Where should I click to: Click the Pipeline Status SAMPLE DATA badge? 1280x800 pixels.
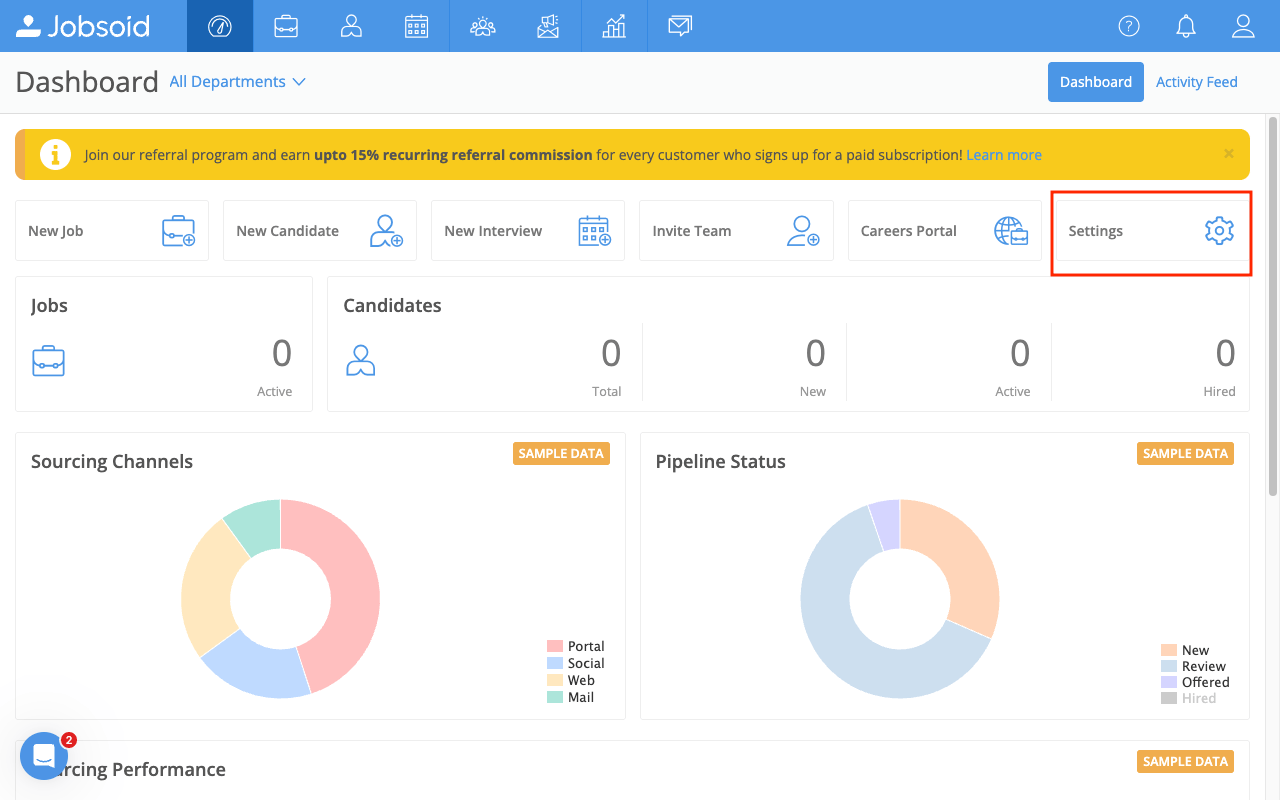pos(1185,453)
